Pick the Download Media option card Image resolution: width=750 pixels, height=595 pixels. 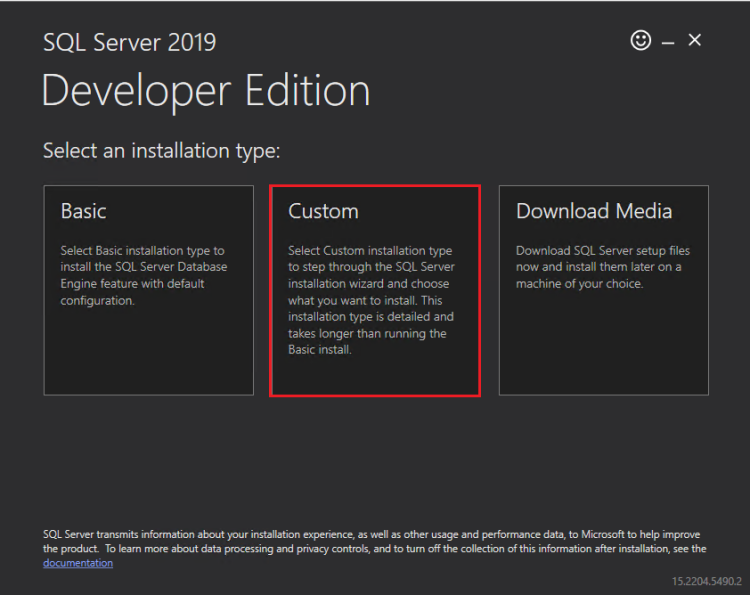point(604,290)
